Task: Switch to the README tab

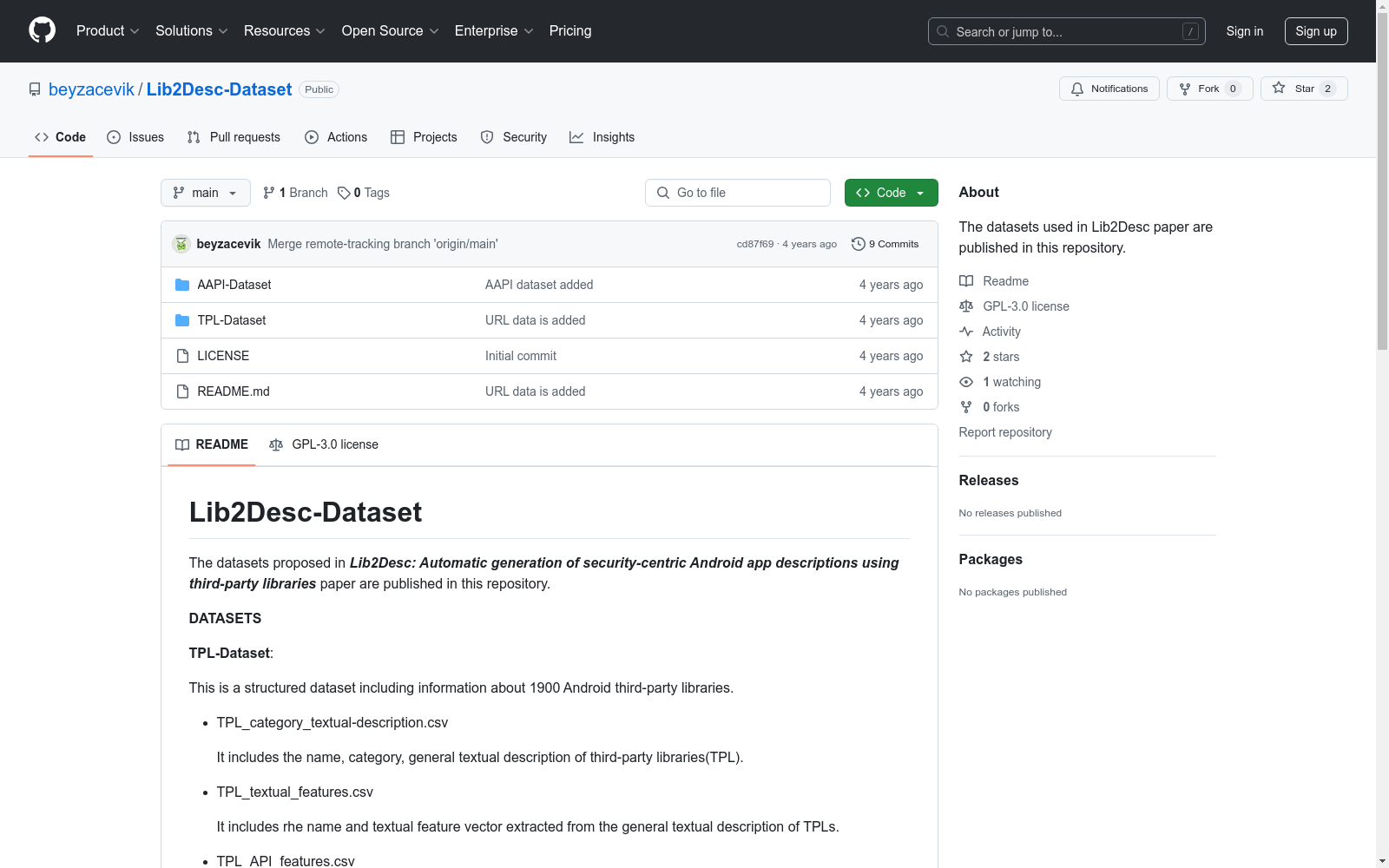Action: [x=212, y=444]
